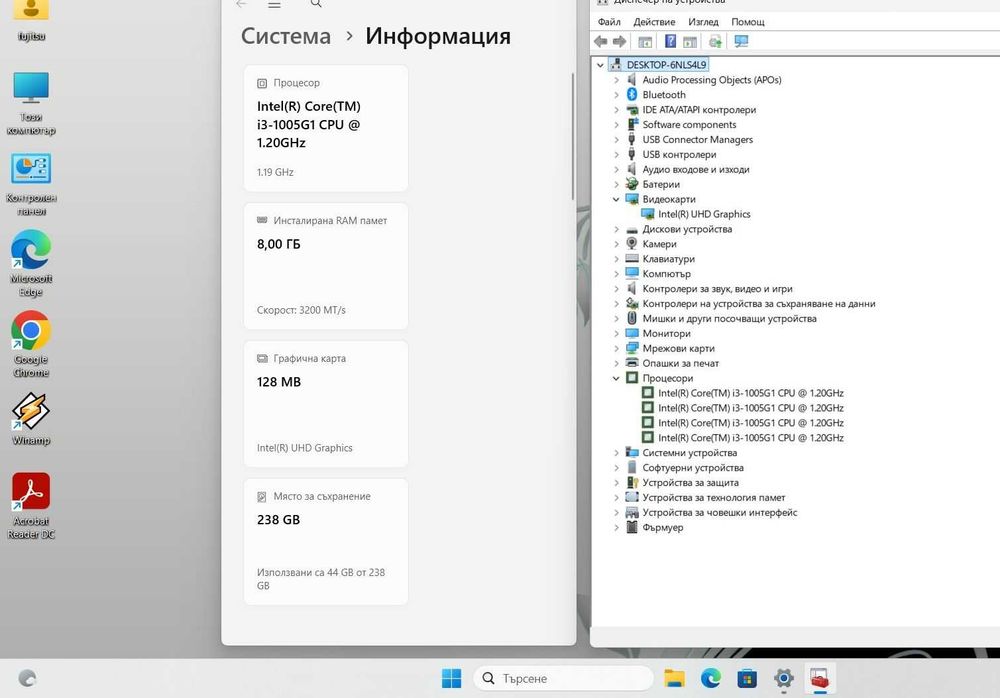
Task: Expand the Монитори category
Action: (x=616, y=334)
